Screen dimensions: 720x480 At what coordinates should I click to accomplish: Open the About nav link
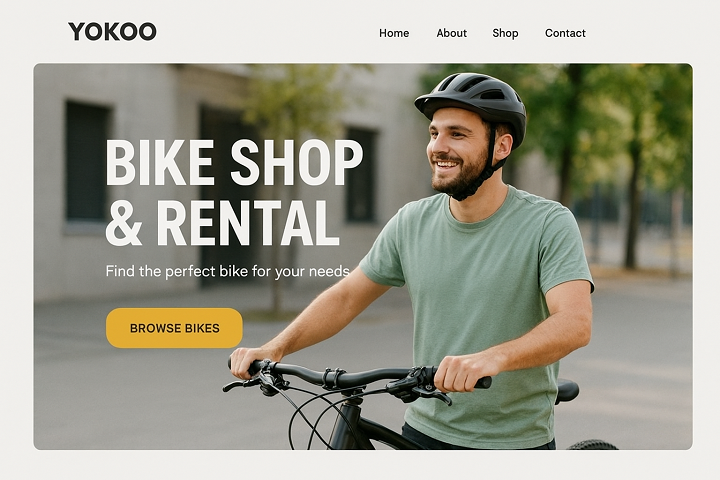451,33
